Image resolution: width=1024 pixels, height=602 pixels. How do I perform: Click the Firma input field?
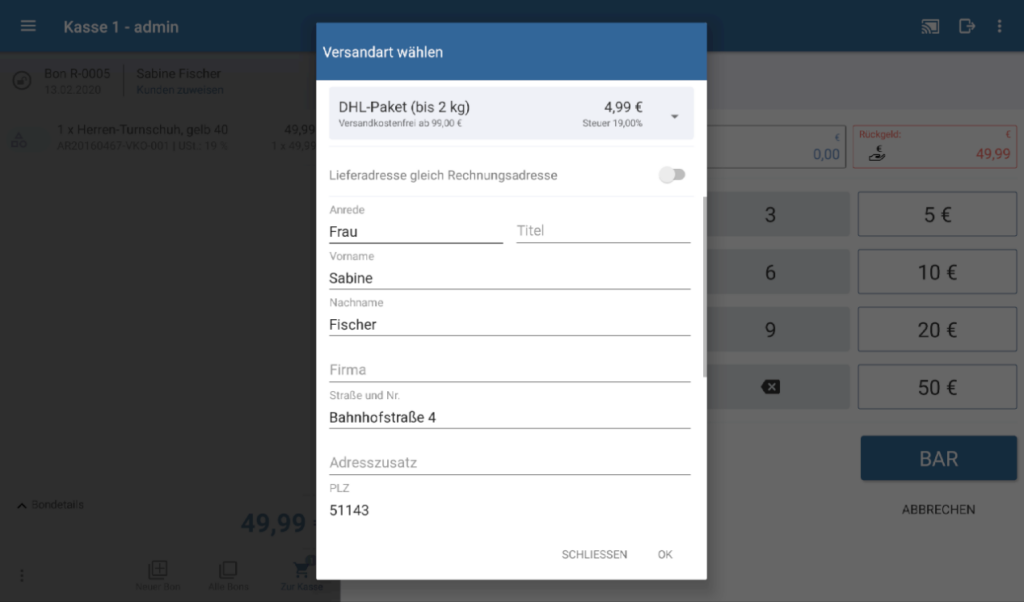509,370
